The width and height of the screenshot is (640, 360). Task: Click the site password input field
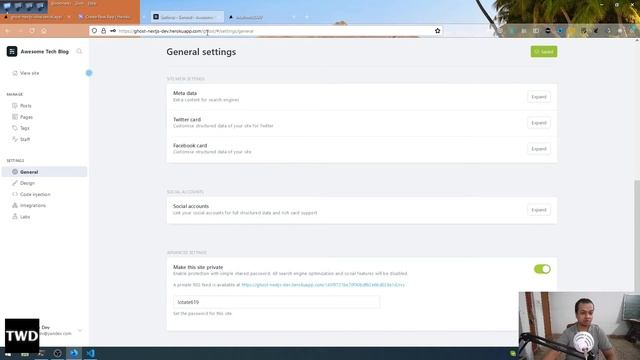[x=276, y=302]
